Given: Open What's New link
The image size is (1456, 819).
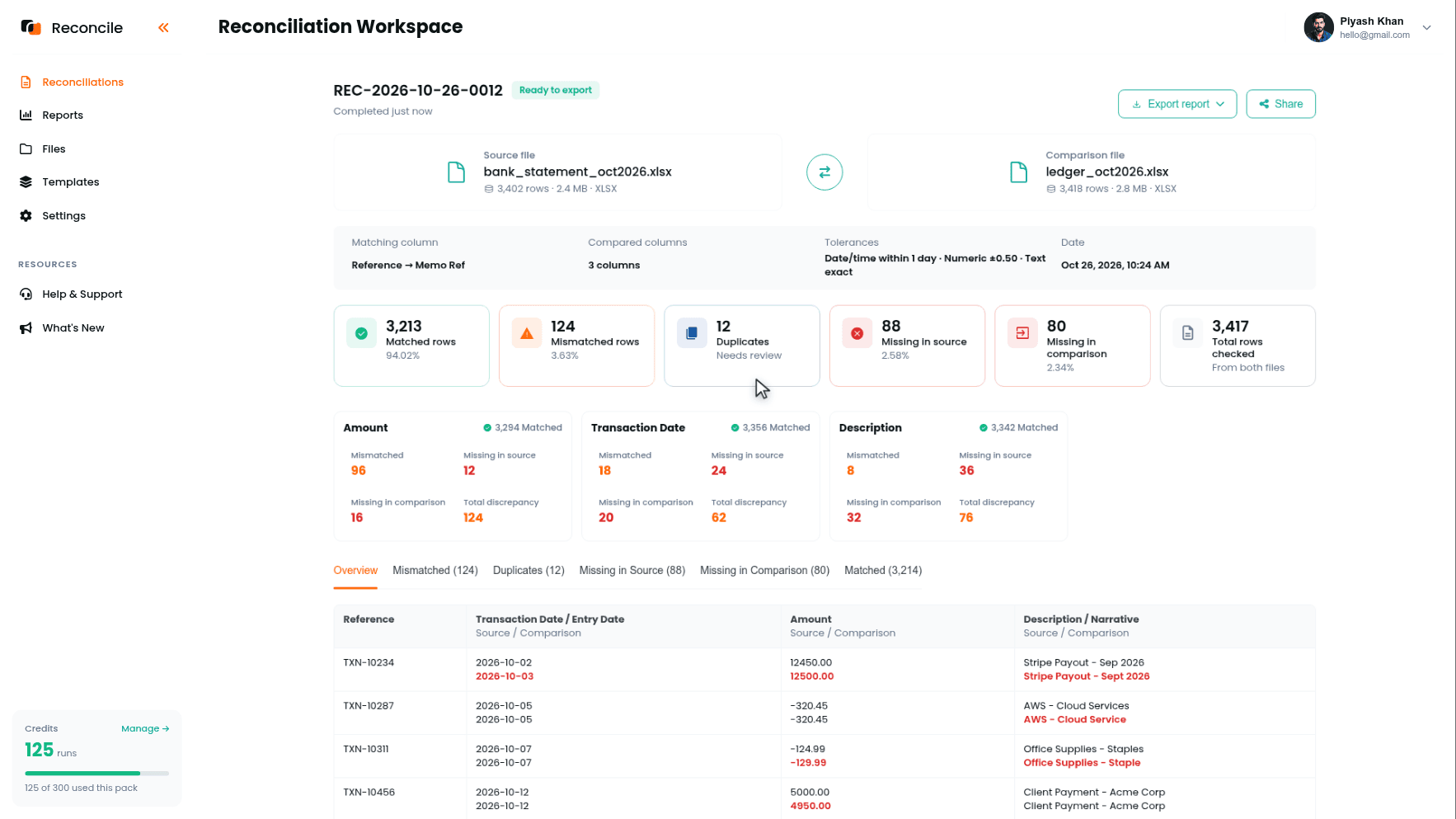Looking at the screenshot, I should [73, 328].
